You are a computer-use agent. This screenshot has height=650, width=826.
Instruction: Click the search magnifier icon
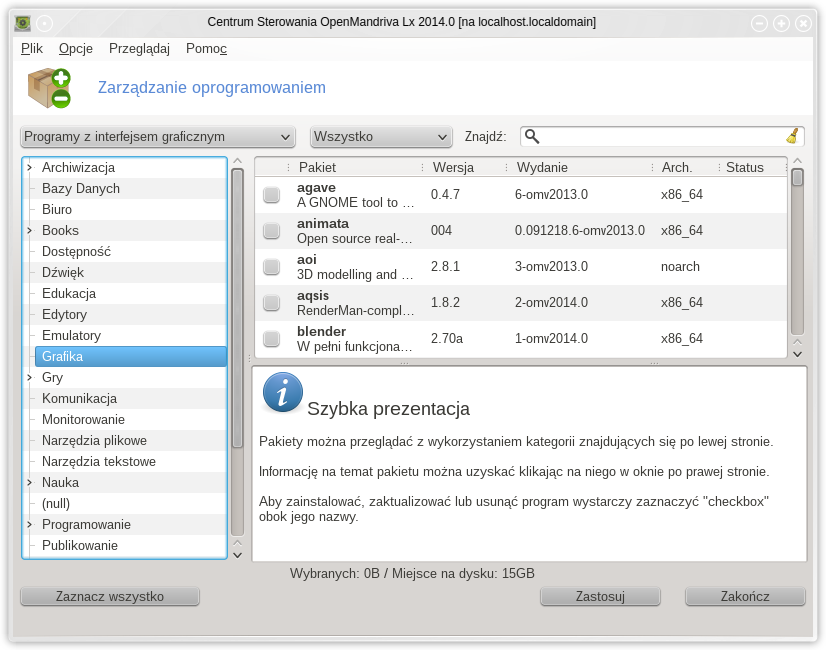[532, 136]
